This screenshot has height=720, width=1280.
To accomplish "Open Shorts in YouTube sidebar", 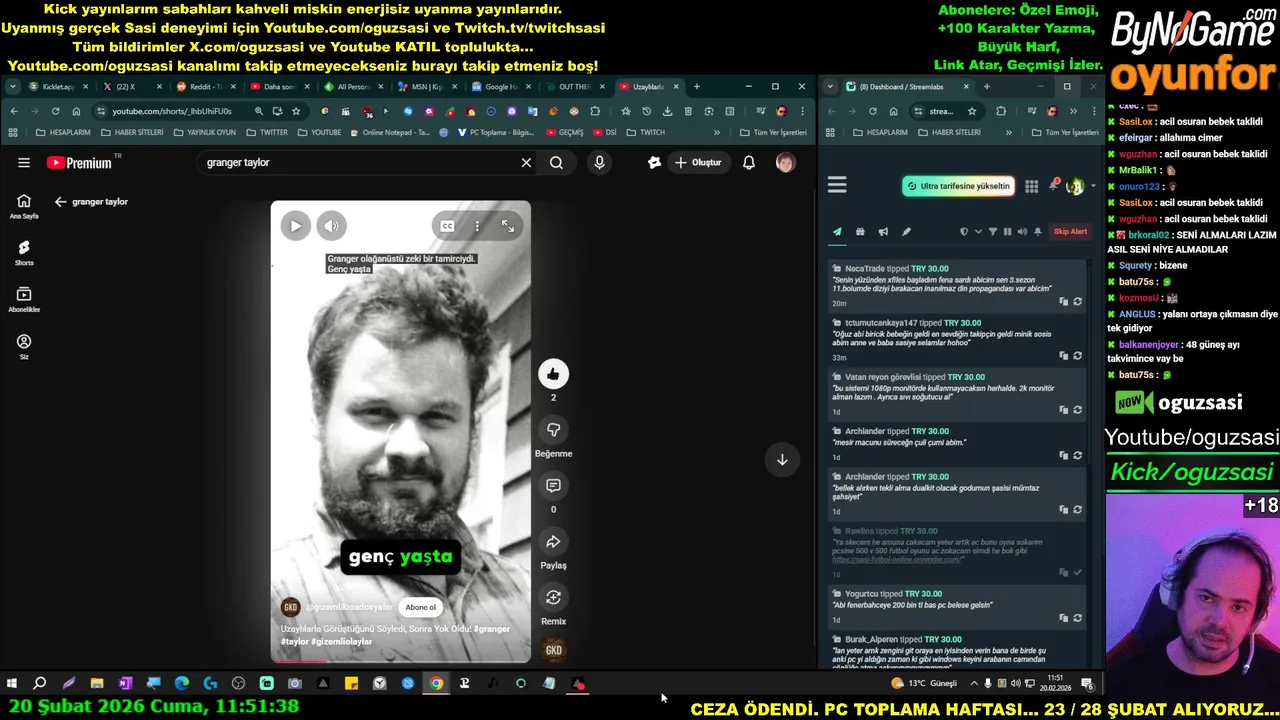I will pyautogui.click(x=24, y=252).
